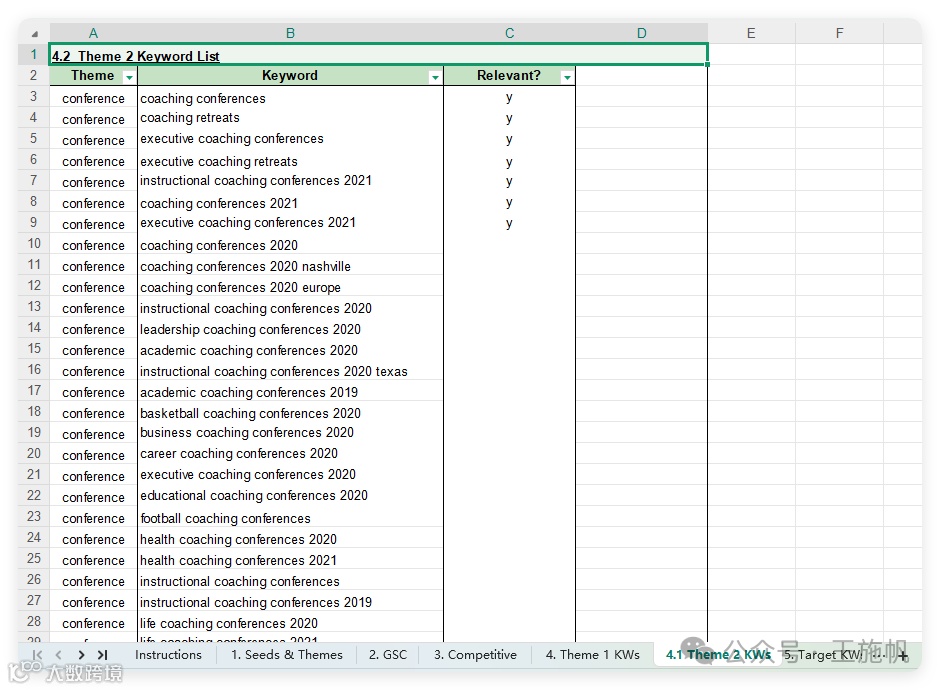Click the select-all corner triangle
Viewport: 940px width, 690px height.
[x=35, y=34]
